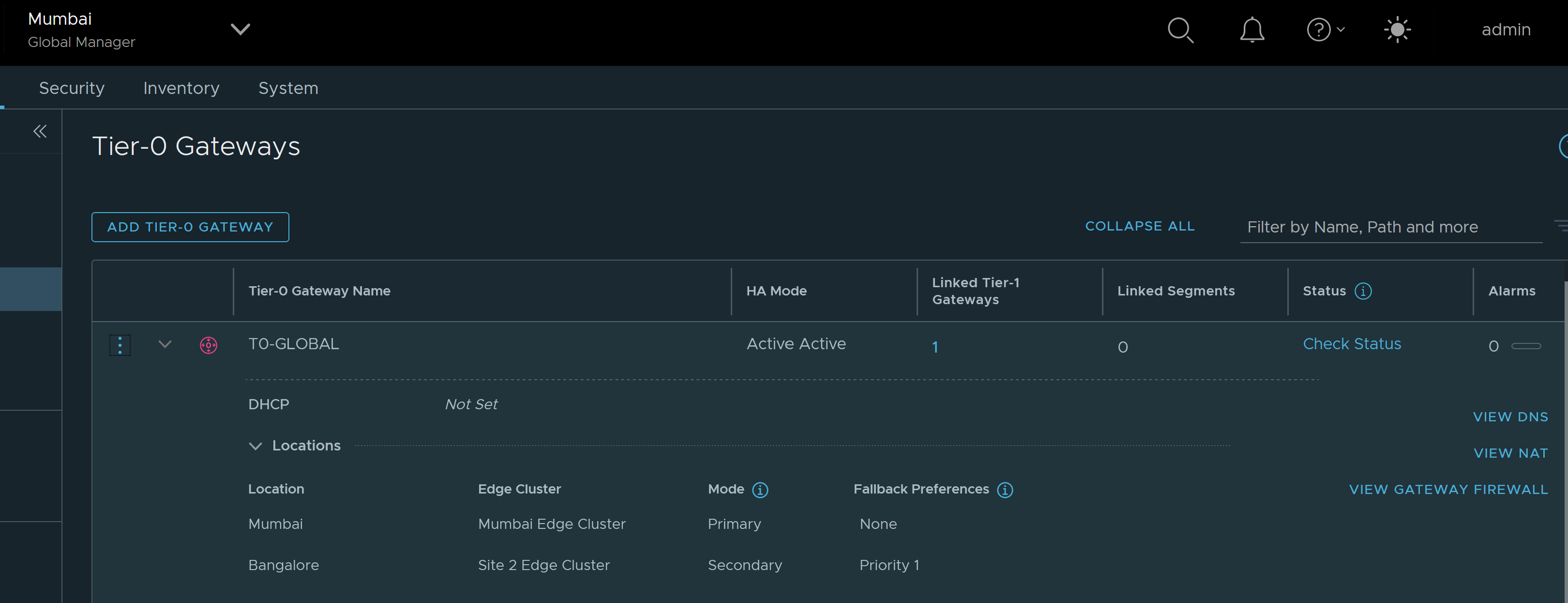Click the Check Status link
The image size is (1568, 603).
(x=1351, y=344)
